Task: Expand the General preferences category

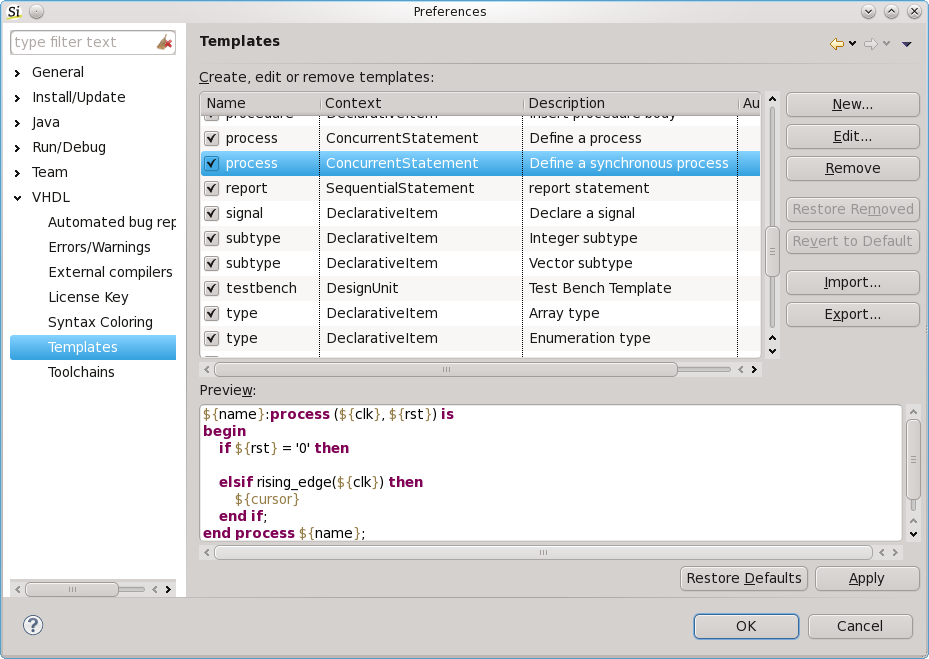Action: [18, 73]
